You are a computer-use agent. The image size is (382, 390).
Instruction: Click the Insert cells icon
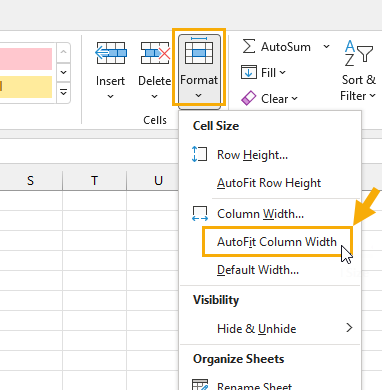coord(111,53)
